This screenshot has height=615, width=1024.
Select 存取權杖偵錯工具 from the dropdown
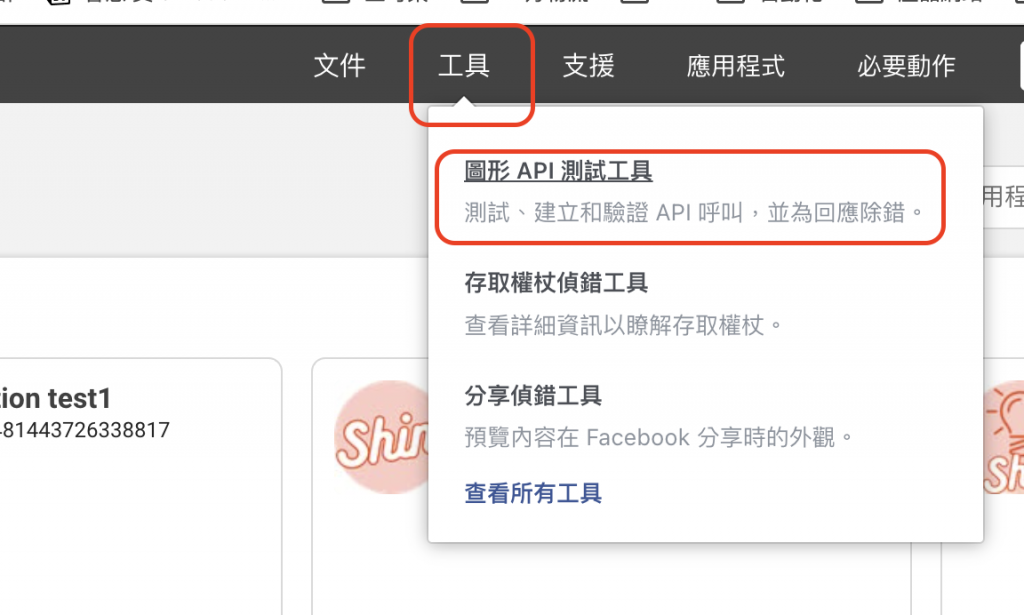pos(556,283)
